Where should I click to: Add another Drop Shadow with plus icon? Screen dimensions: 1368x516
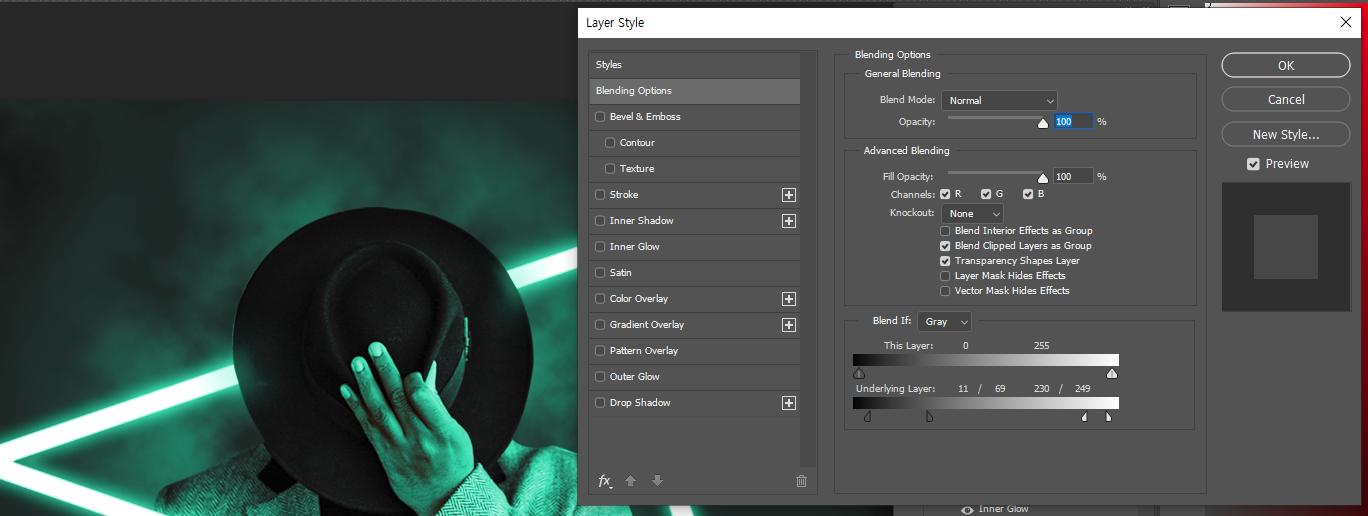coord(789,403)
